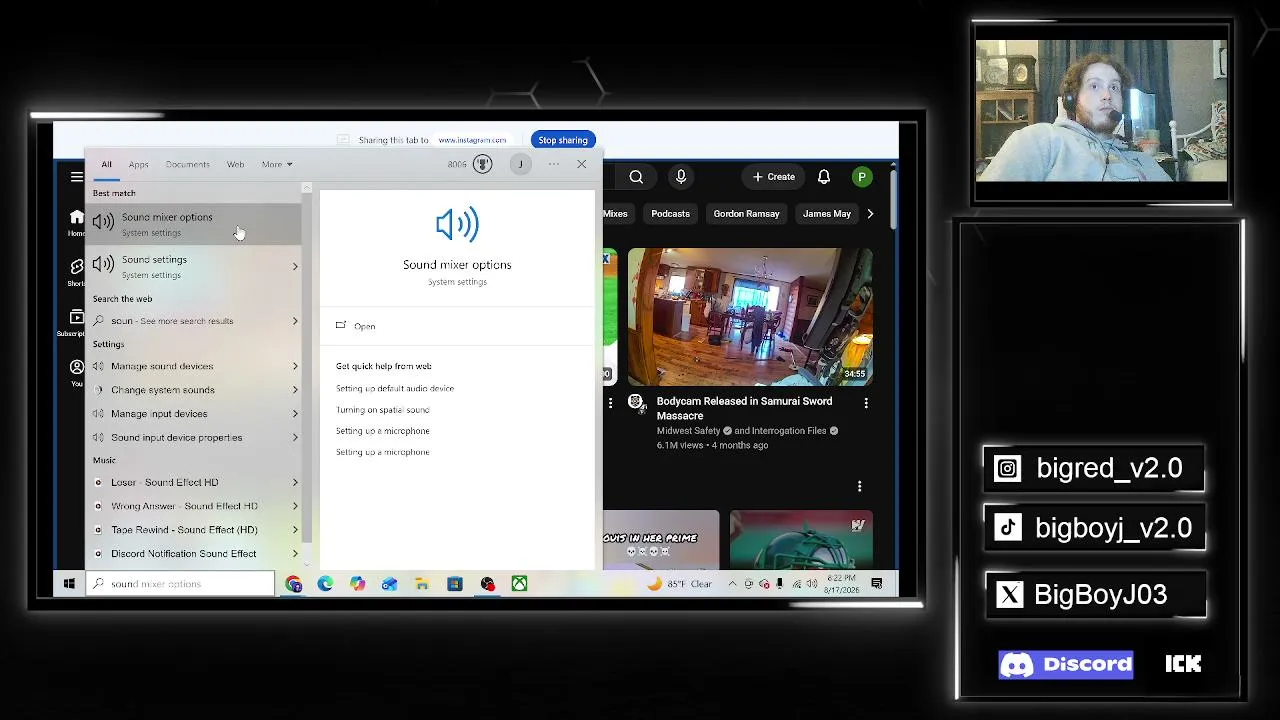Open Microsoft Store from the taskbar
The image size is (1280, 720).
click(455, 584)
